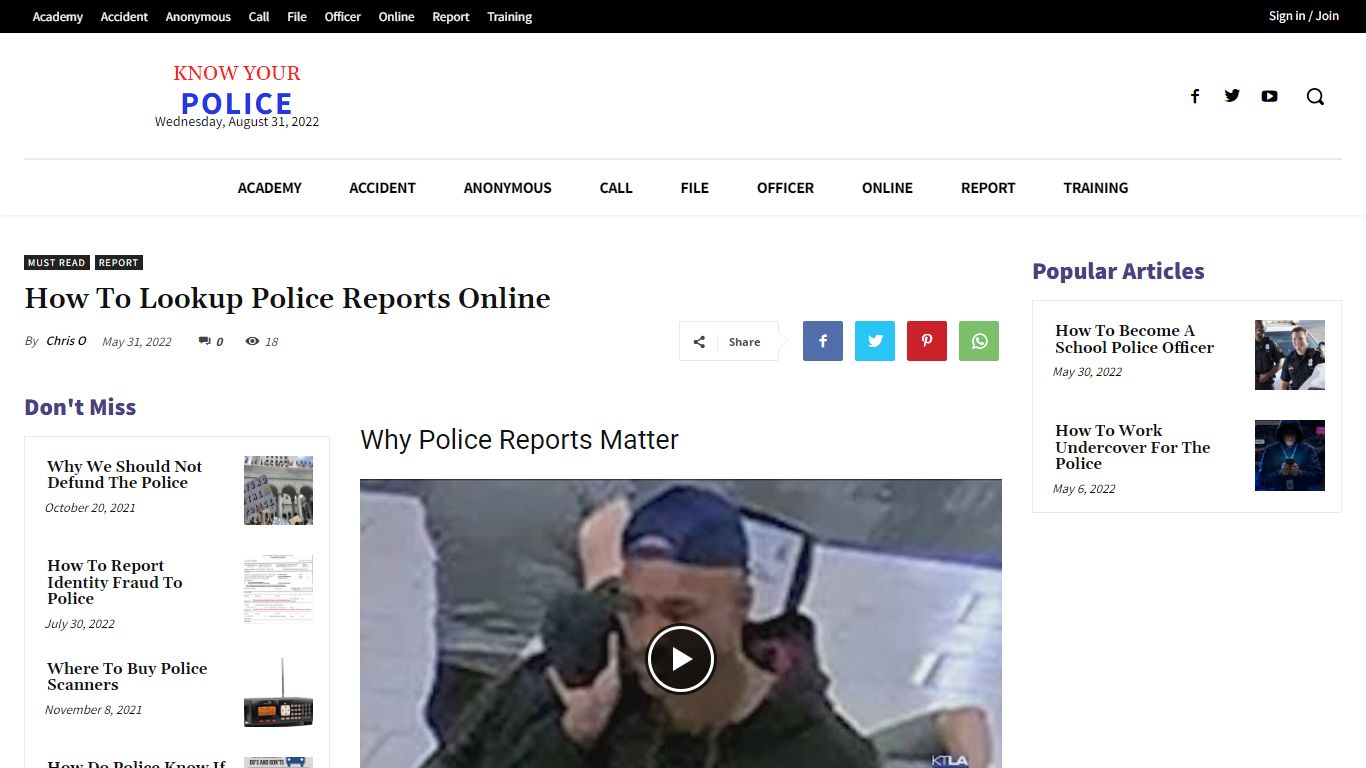Share article on Twitter

[x=875, y=341]
